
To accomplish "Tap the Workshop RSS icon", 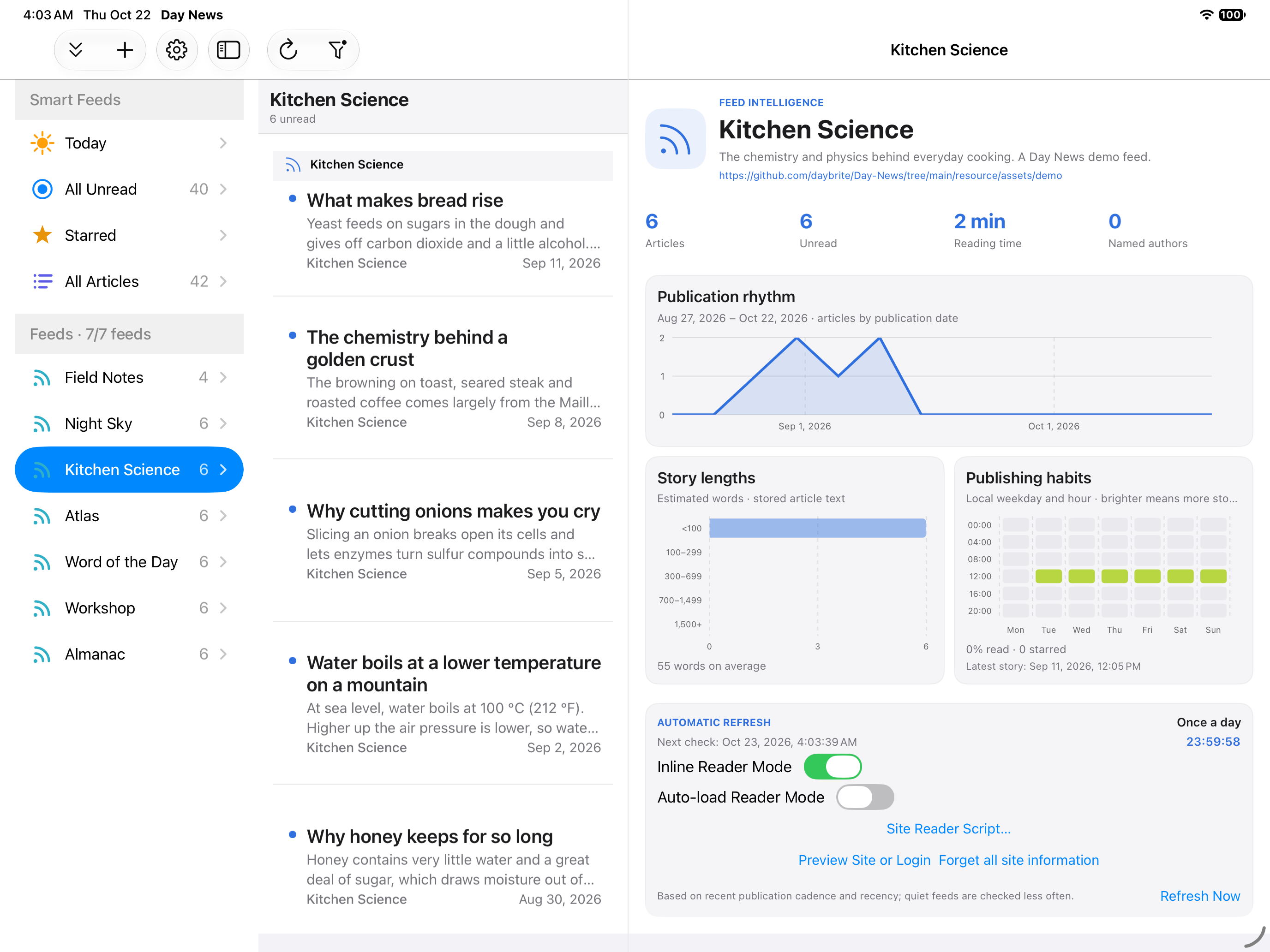I will tap(42, 608).
